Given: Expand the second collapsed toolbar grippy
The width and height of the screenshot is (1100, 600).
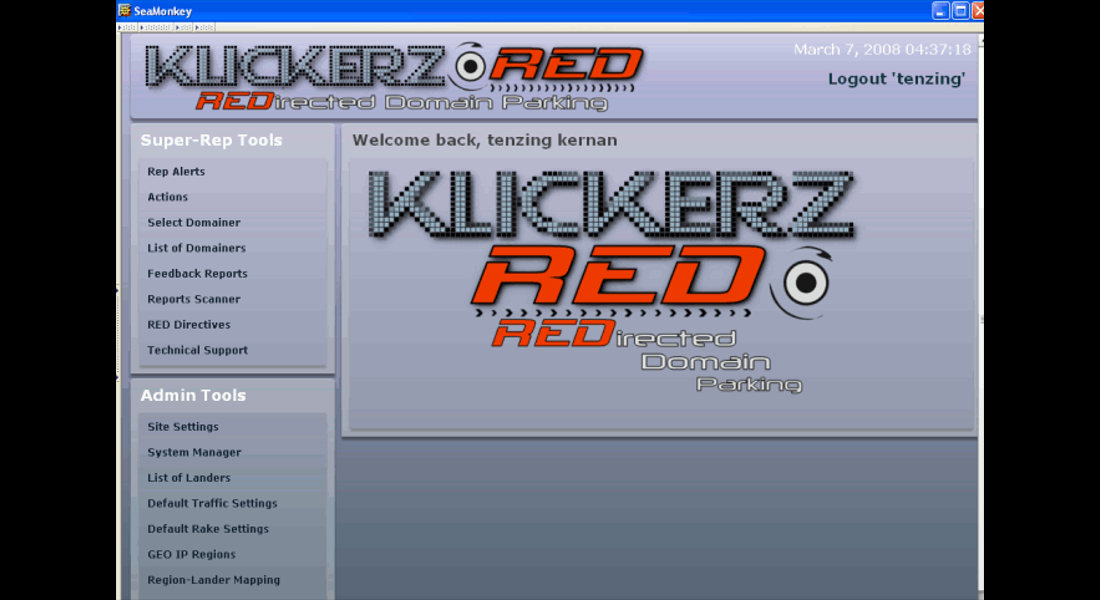Looking at the screenshot, I should click(153, 27).
